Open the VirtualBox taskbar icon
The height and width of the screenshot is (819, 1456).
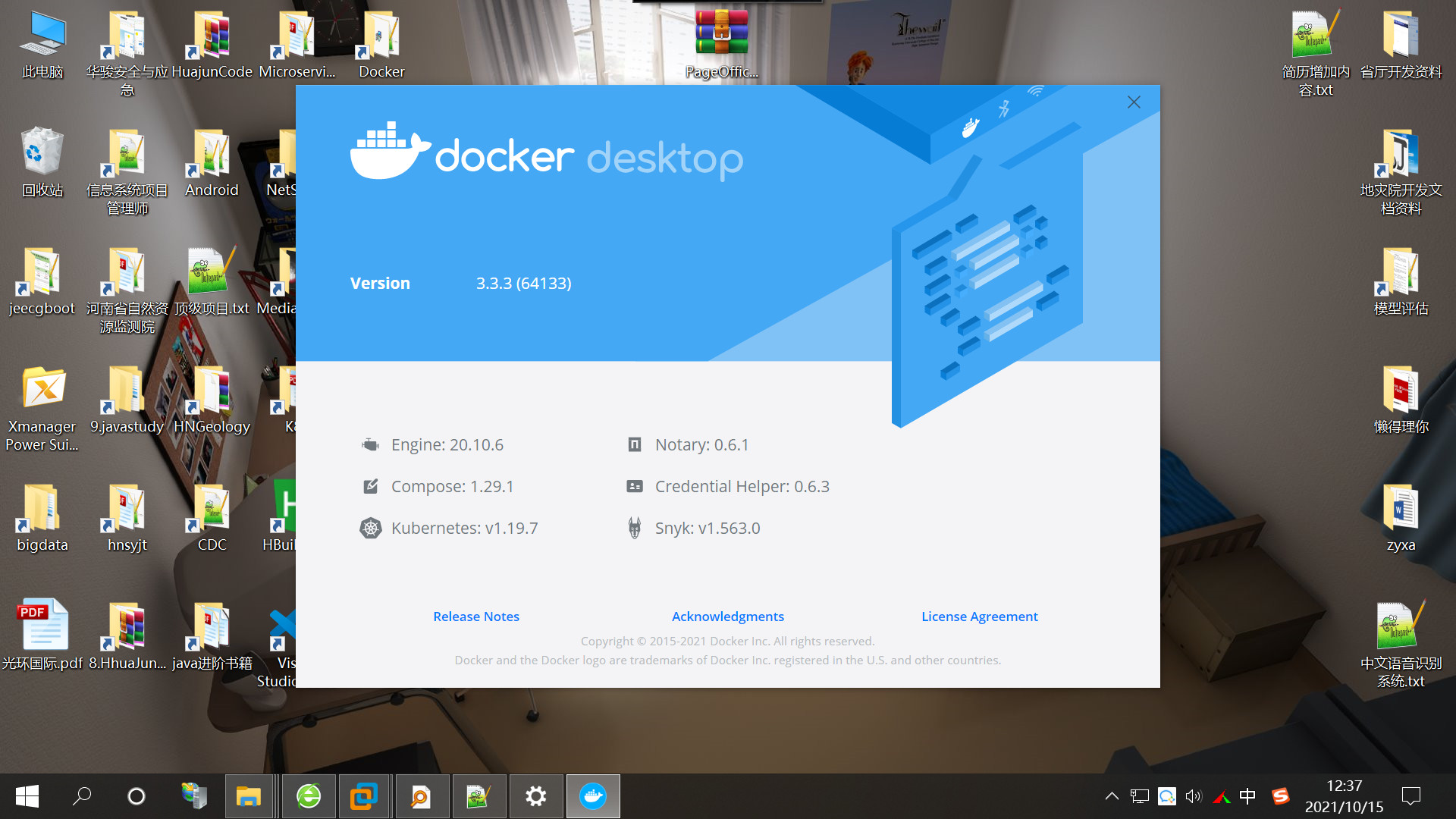tap(364, 796)
